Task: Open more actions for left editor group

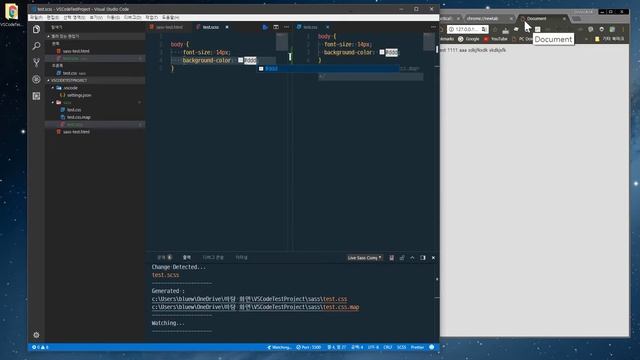Action: 287,27
